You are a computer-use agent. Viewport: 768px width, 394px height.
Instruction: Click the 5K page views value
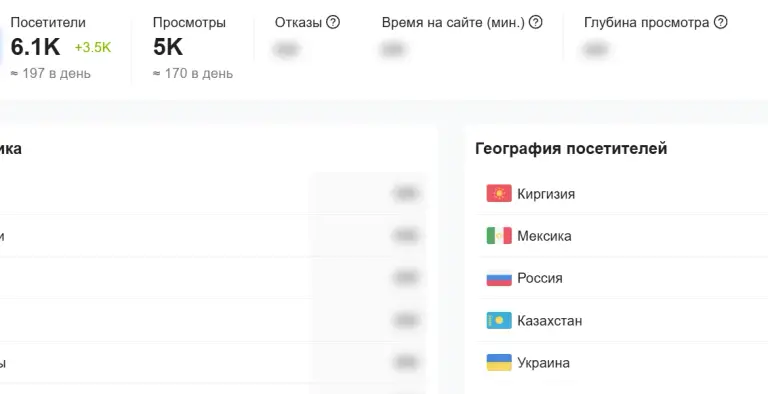(x=168, y=47)
